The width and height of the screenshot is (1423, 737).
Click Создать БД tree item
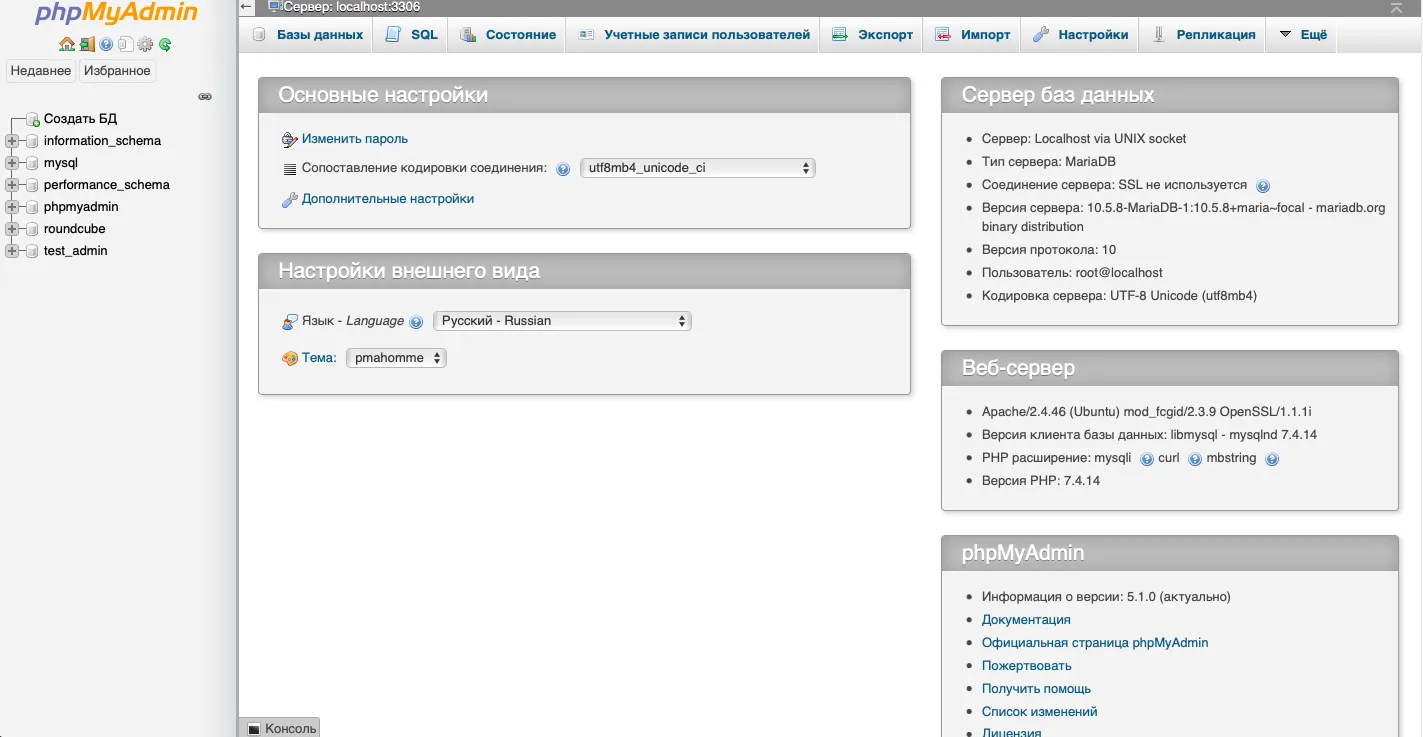(80, 119)
